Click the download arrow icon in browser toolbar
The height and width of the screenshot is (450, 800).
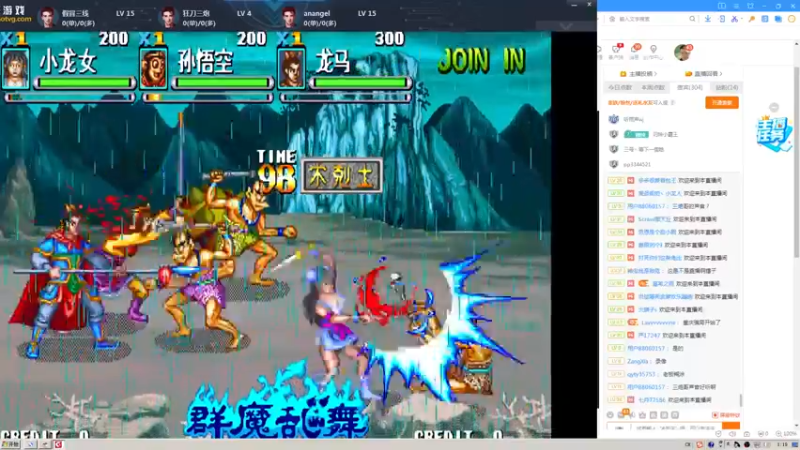(708, 19)
